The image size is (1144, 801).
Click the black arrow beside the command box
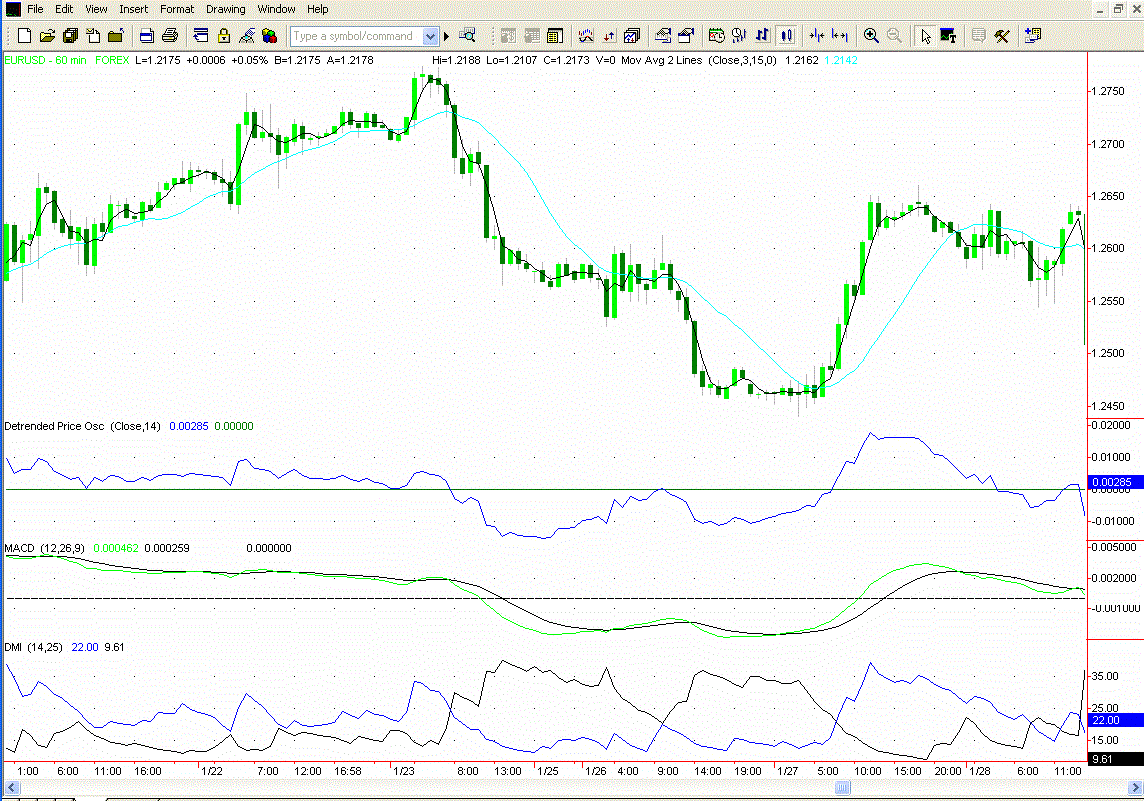(x=447, y=36)
